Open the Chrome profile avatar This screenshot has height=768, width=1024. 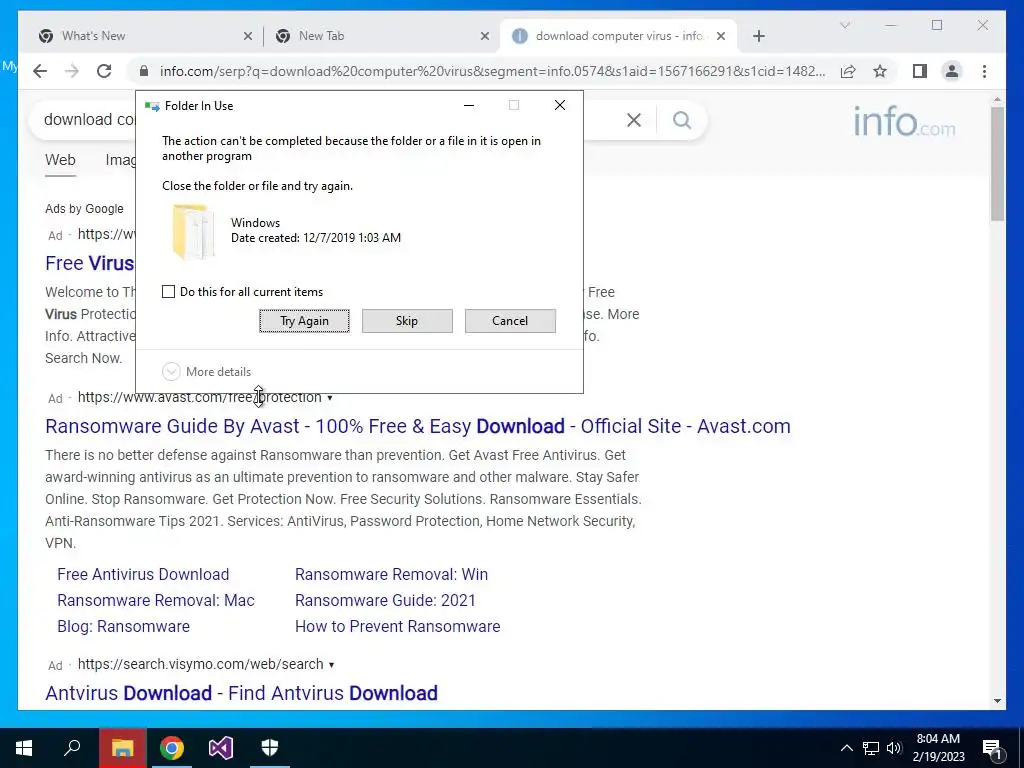pyautogui.click(x=952, y=71)
